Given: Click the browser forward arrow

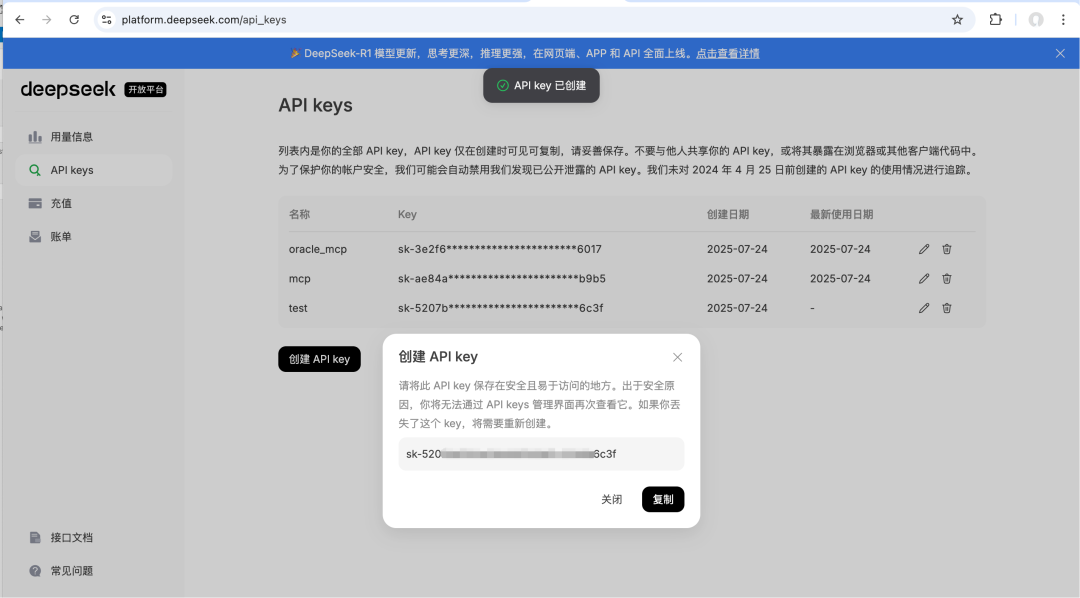Looking at the screenshot, I should [x=47, y=20].
